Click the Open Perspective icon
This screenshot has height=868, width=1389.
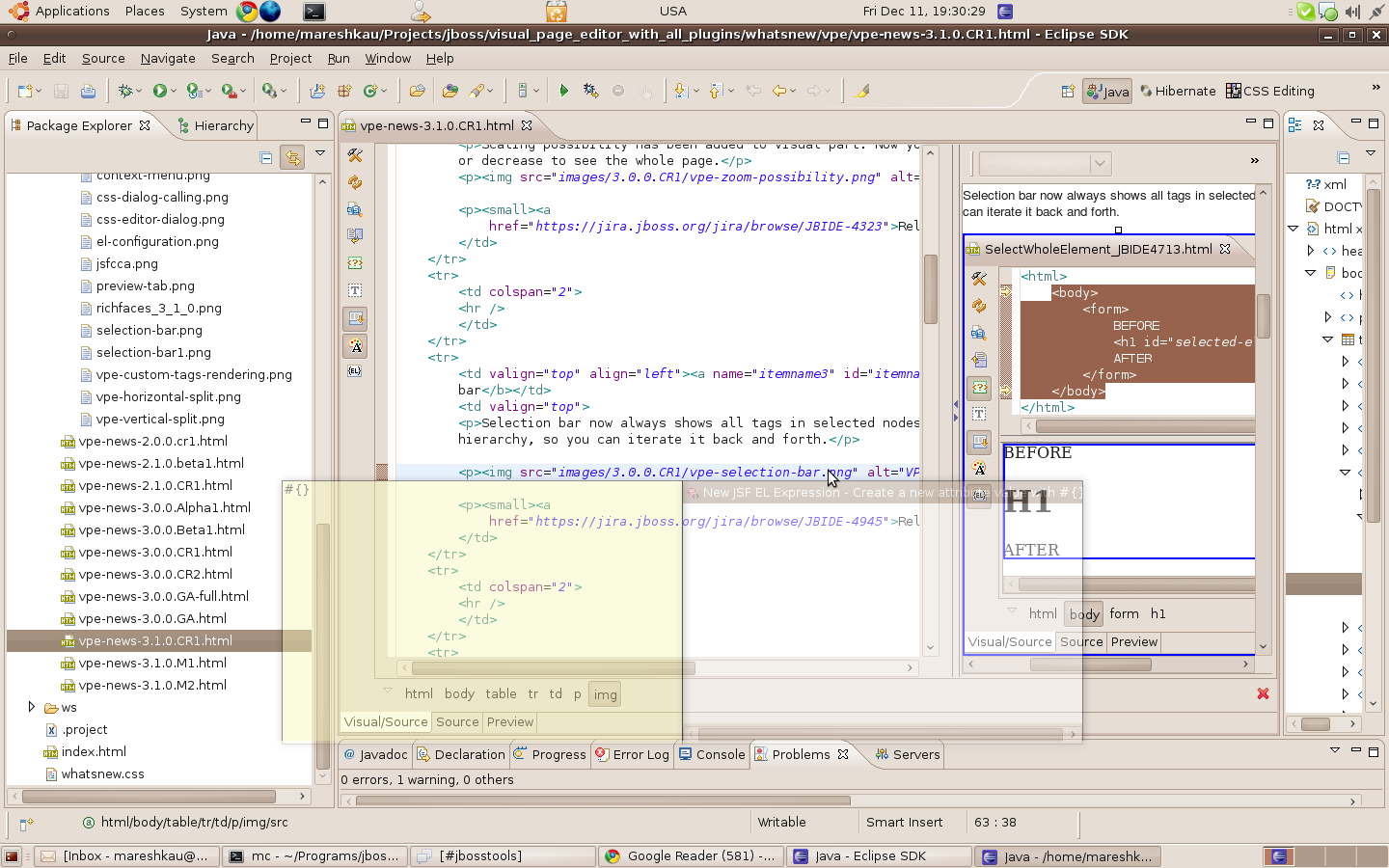(1068, 91)
